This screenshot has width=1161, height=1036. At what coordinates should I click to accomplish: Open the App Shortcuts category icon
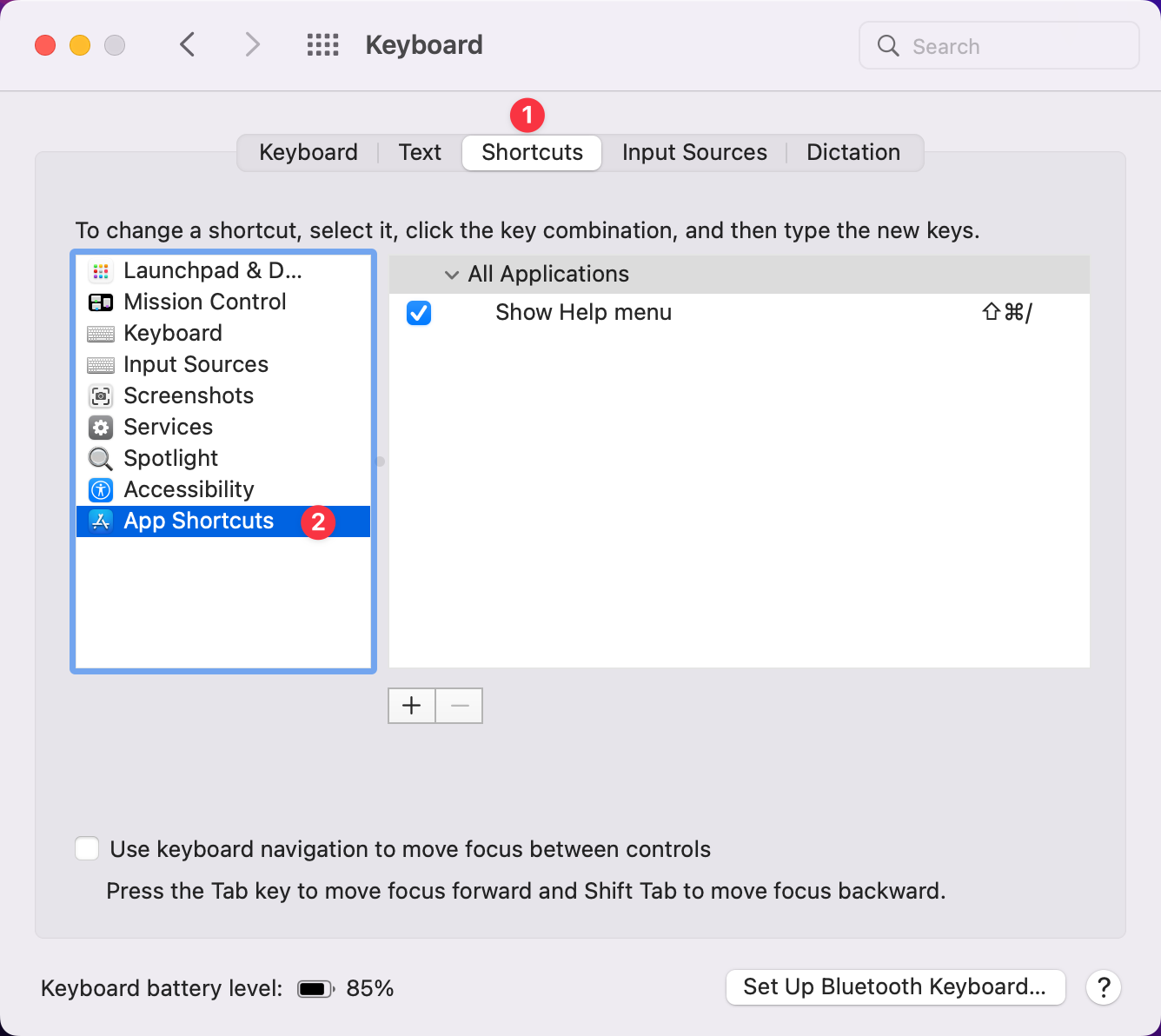click(x=101, y=521)
